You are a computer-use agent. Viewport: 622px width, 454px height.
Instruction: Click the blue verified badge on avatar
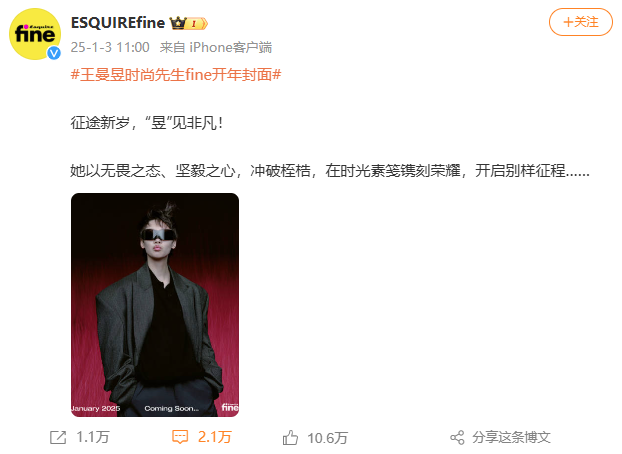pyautogui.click(x=54, y=53)
